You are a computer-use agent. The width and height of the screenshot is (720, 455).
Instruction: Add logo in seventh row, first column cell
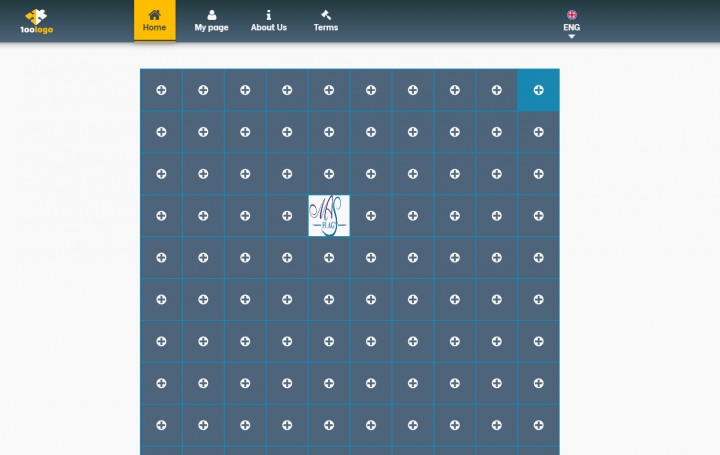161,342
